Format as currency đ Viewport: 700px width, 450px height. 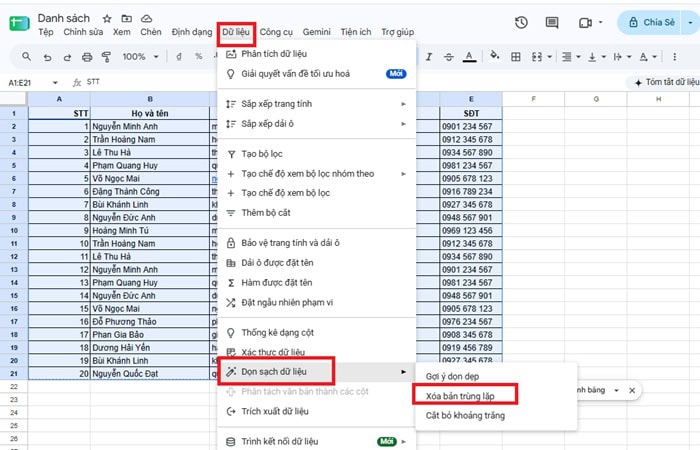coord(179,57)
